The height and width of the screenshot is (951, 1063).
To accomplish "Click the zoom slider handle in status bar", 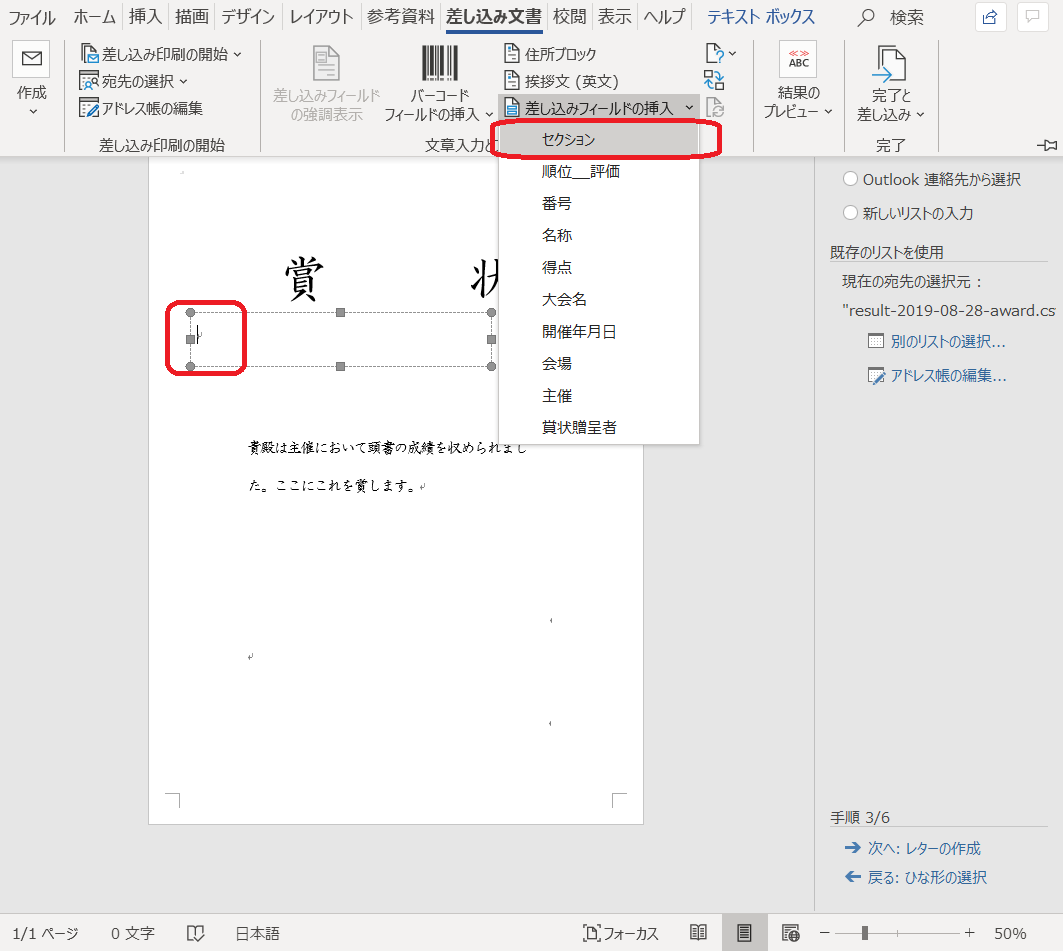I will 864,933.
